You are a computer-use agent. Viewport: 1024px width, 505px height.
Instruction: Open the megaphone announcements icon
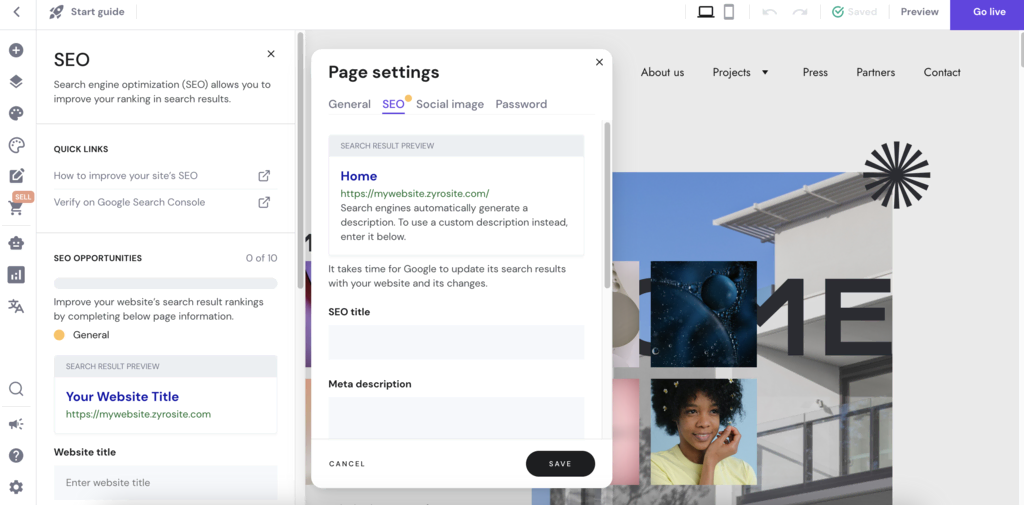(16, 424)
